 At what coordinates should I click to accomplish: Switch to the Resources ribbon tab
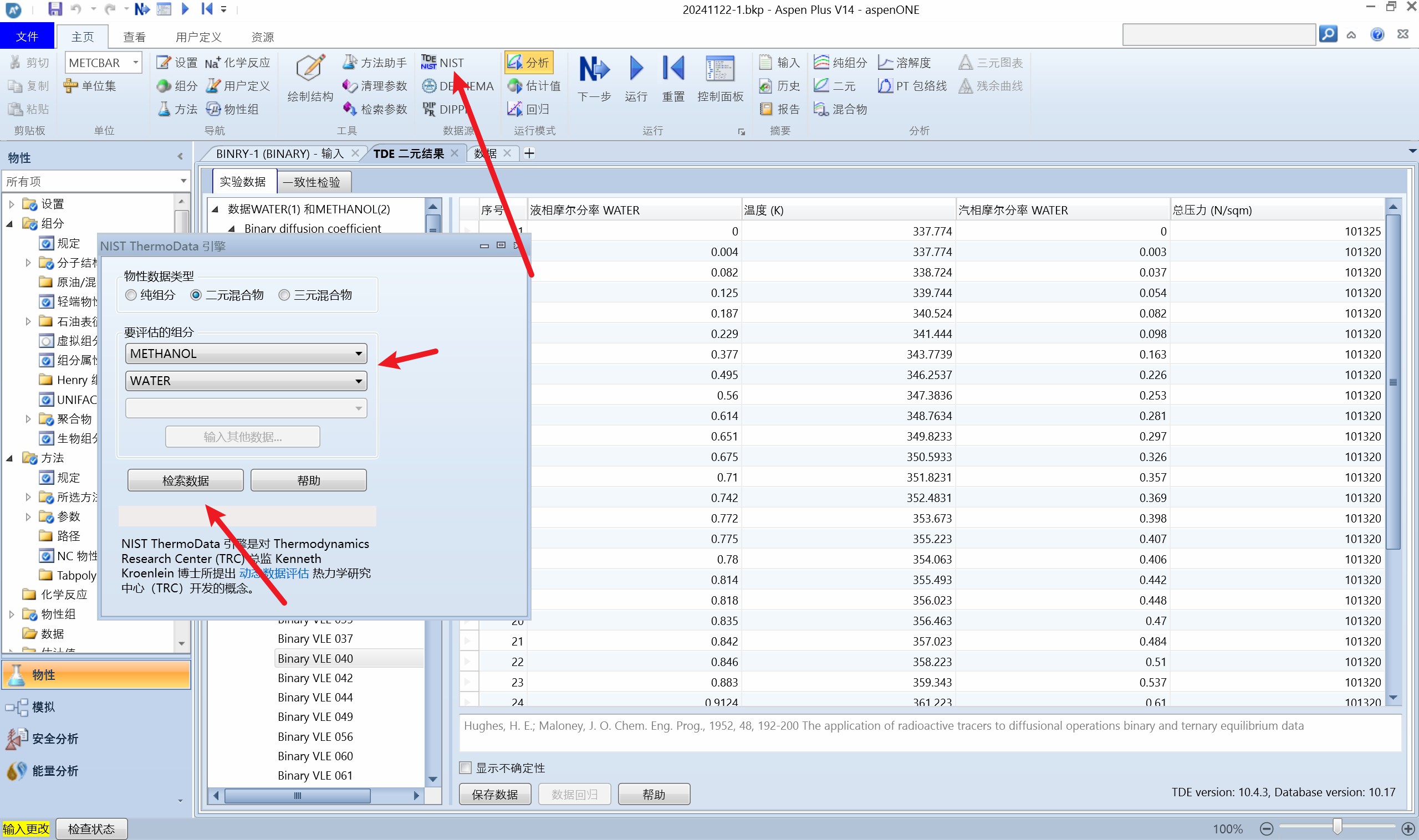262,37
